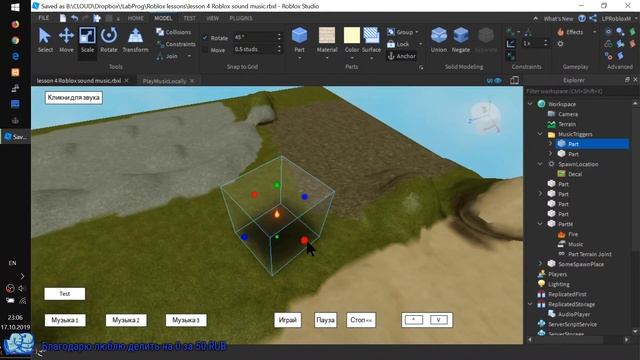Collapse the Workspace tree node
640x360 pixels.
point(530,104)
